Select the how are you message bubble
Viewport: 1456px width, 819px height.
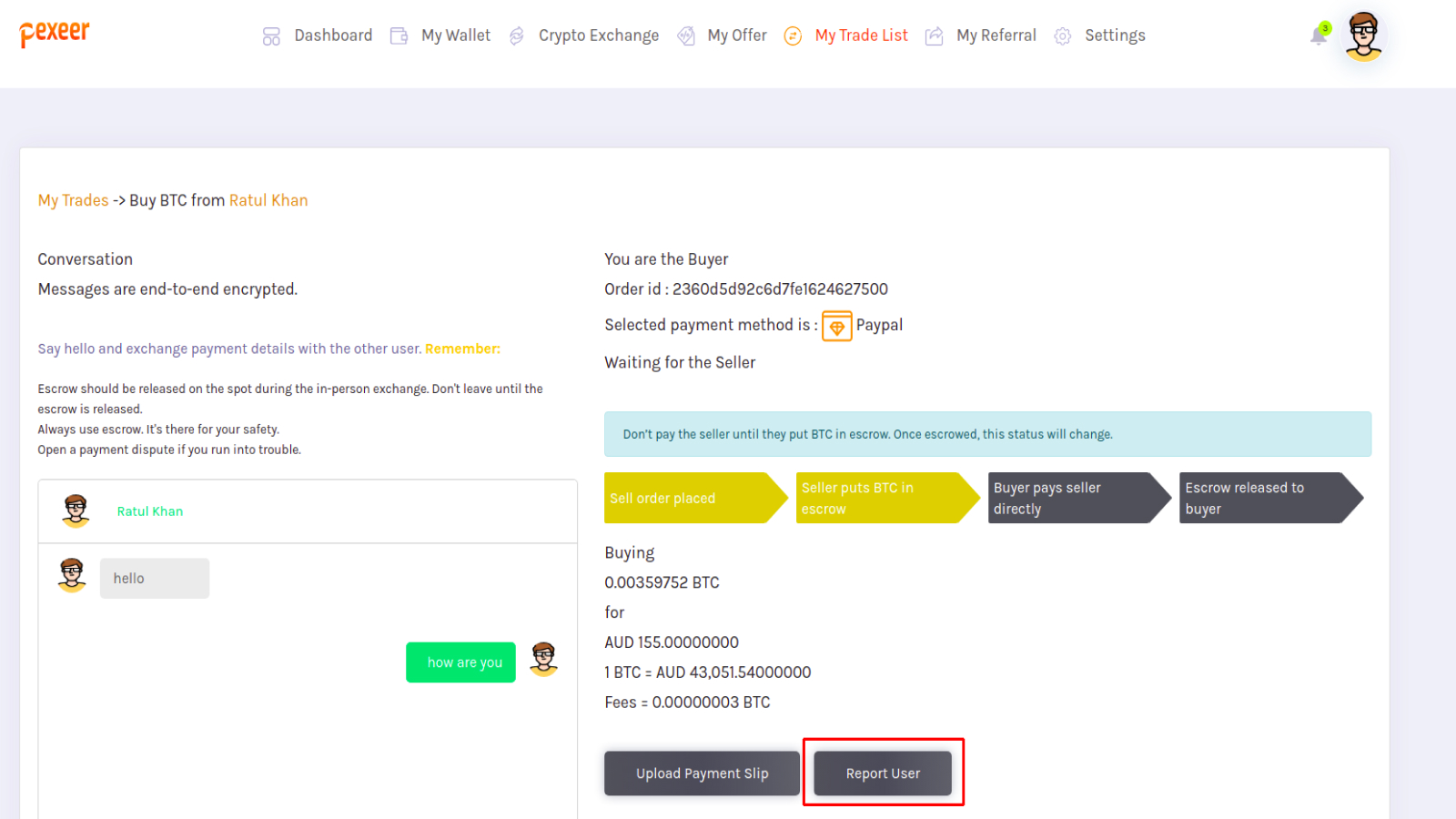(460, 662)
